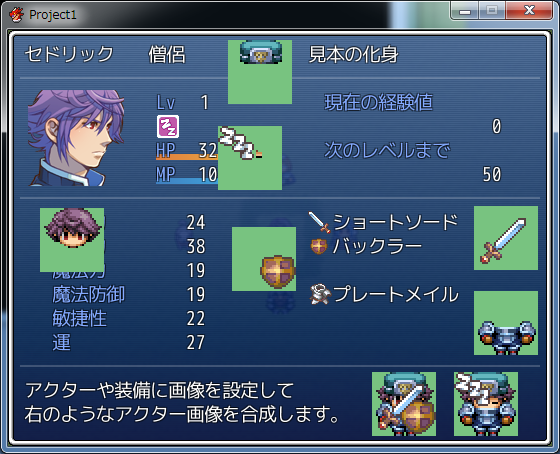Click the purple-haired actor face portrait

pos(76,138)
